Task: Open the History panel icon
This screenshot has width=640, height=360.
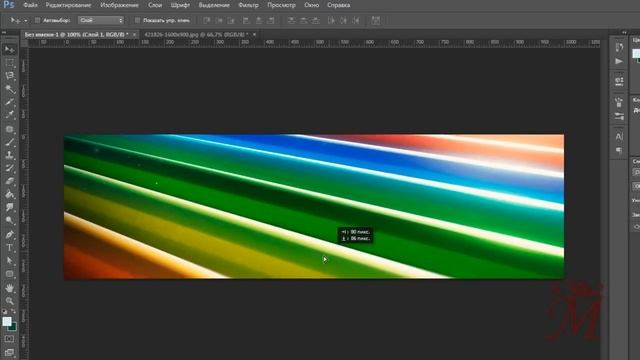Action: click(619, 48)
